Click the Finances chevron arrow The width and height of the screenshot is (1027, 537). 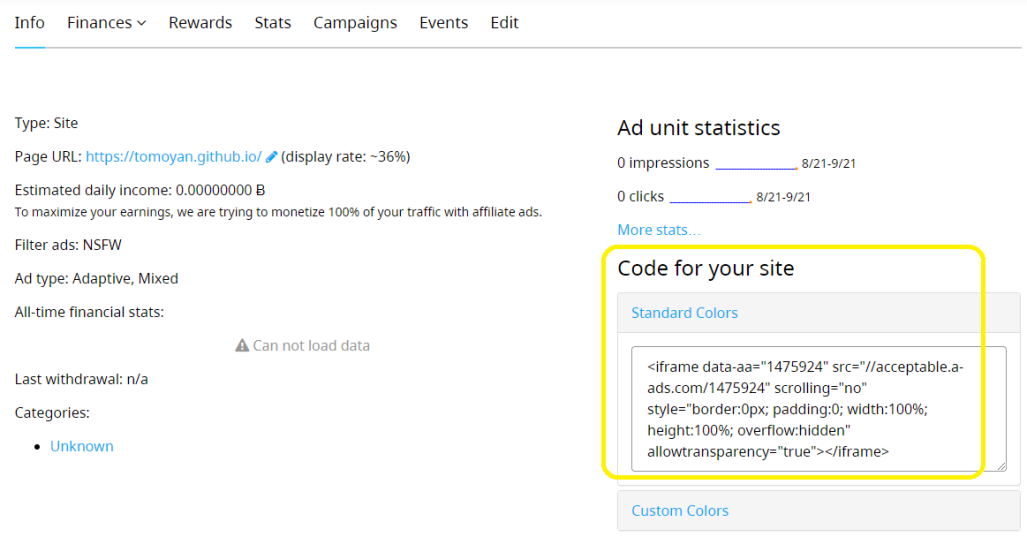click(x=141, y=24)
